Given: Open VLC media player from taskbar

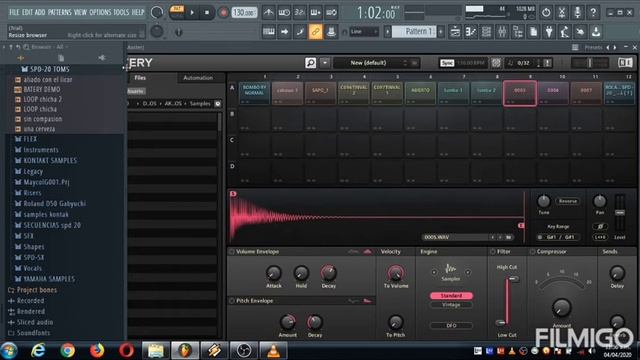Looking at the screenshot, I should 273,351.
